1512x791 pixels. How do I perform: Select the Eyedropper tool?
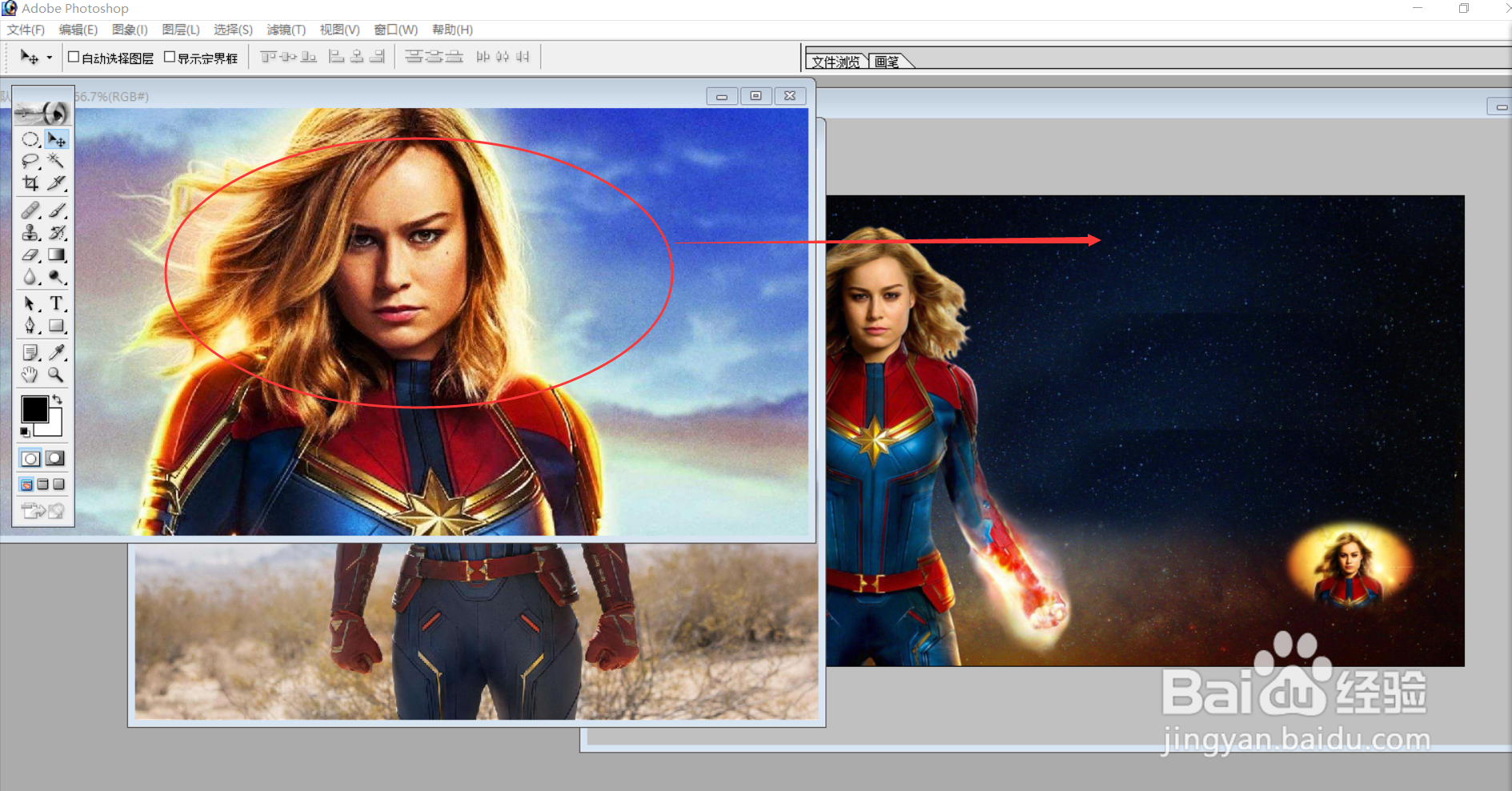[x=56, y=352]
